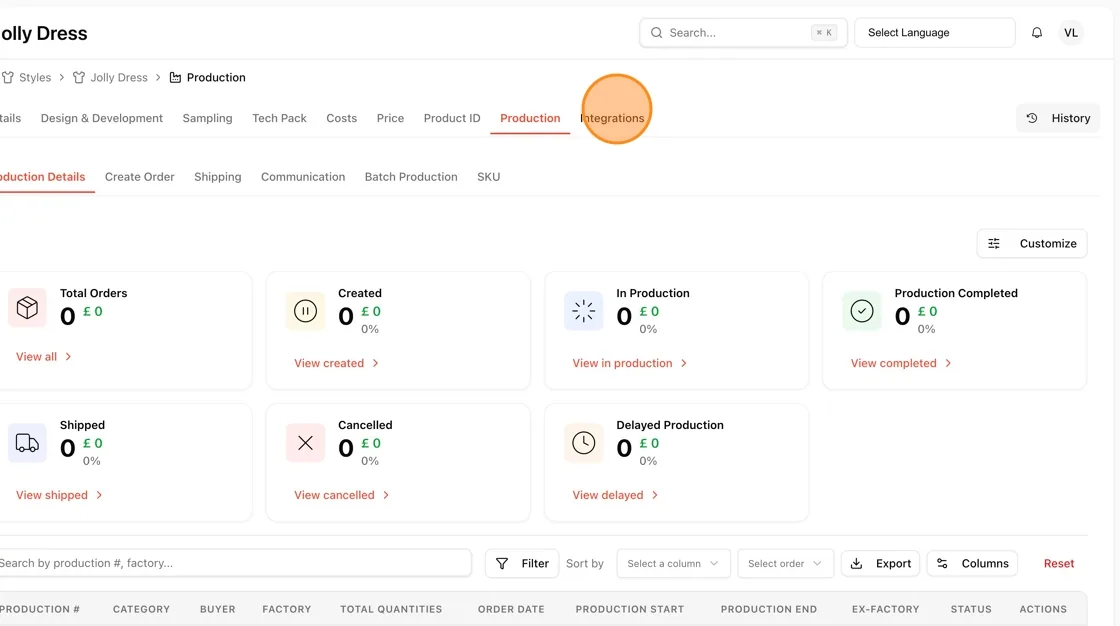
Task: Go to the Batch Production sub-tab
Action: tap(411, 177)
